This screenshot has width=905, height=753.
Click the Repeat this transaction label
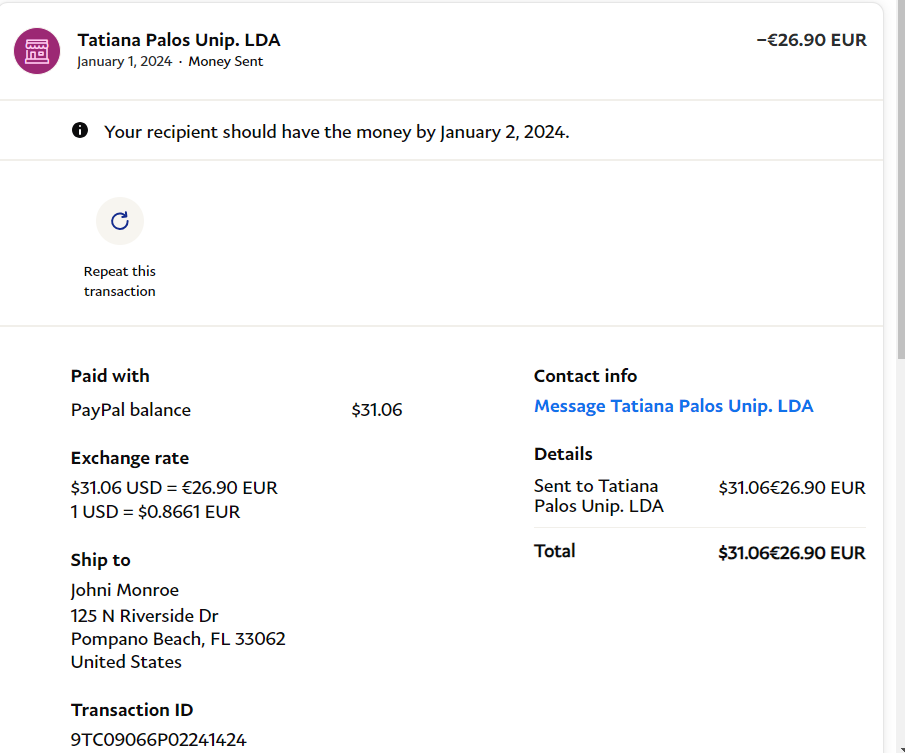tap(120, 281)
